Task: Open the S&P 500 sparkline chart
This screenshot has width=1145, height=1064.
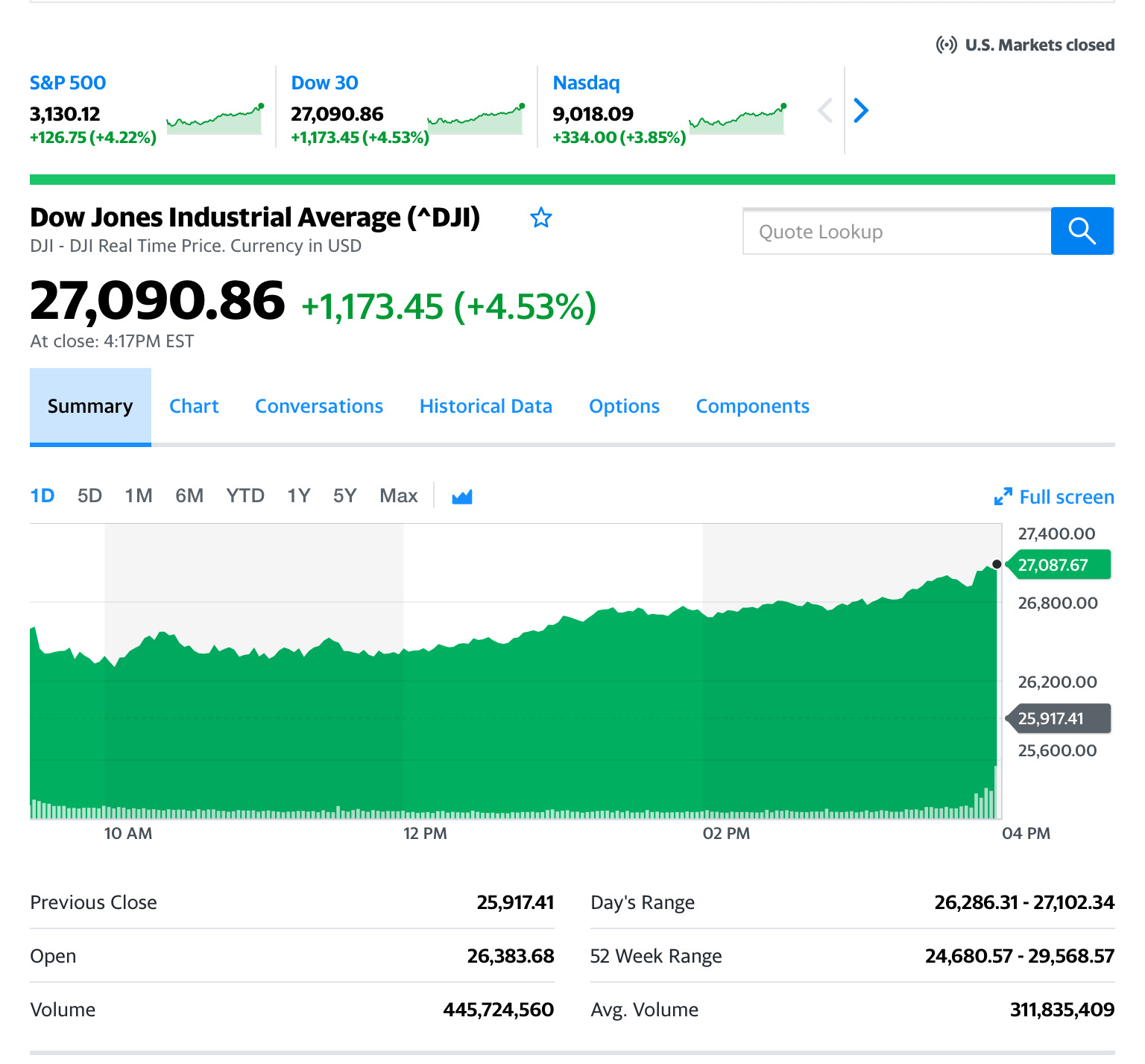Action: [215, 119]
